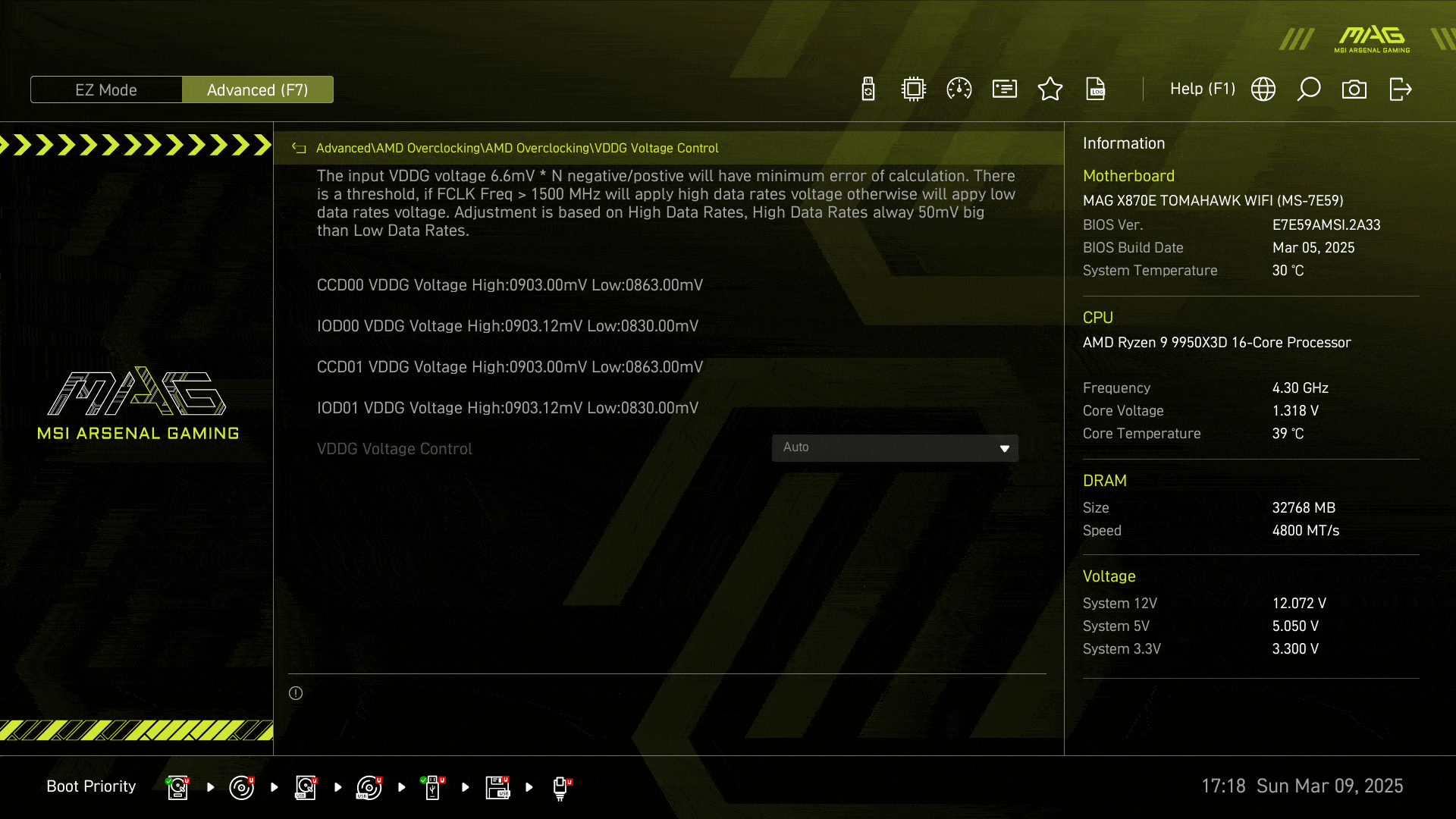Open the board explorer card icon
This screenshot has width=1456, height=819.
1005,89
